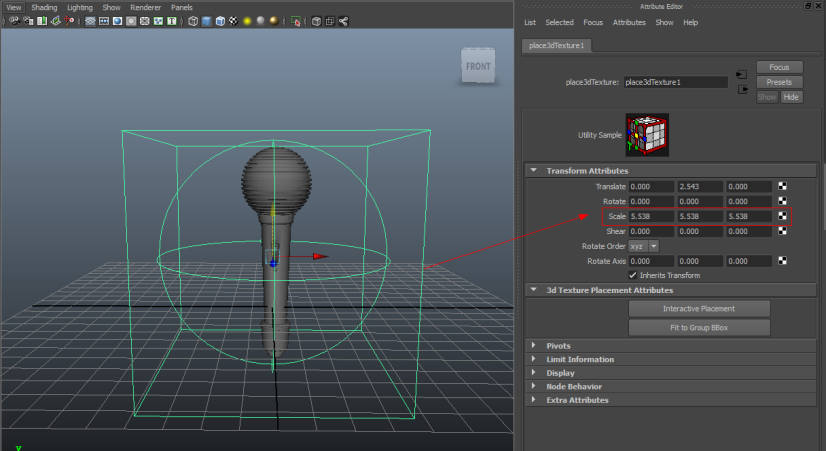
Task: Select the place3dTexture1 tab
Action: click(x=555, y=45)
